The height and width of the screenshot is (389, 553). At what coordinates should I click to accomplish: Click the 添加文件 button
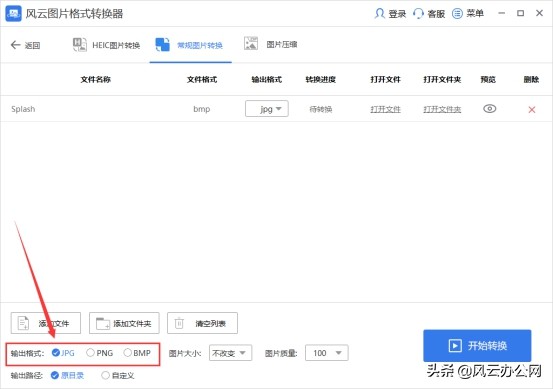click(46, 323)
